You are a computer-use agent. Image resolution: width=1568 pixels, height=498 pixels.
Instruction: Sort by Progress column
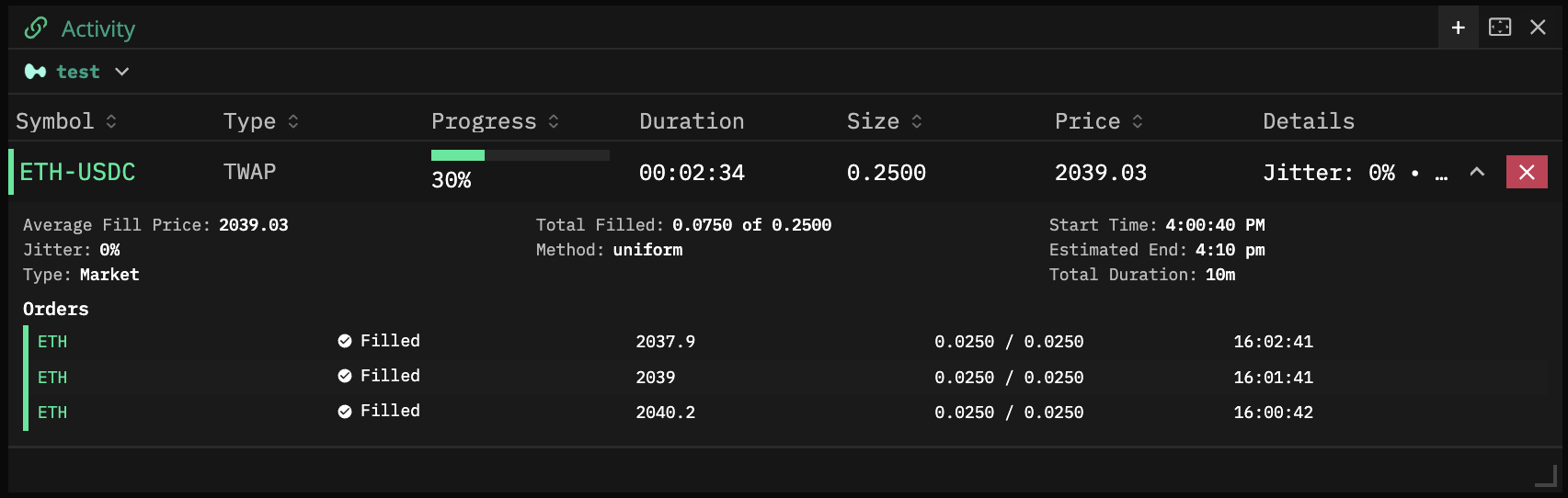pyautogui.click(x=554, y=121)
